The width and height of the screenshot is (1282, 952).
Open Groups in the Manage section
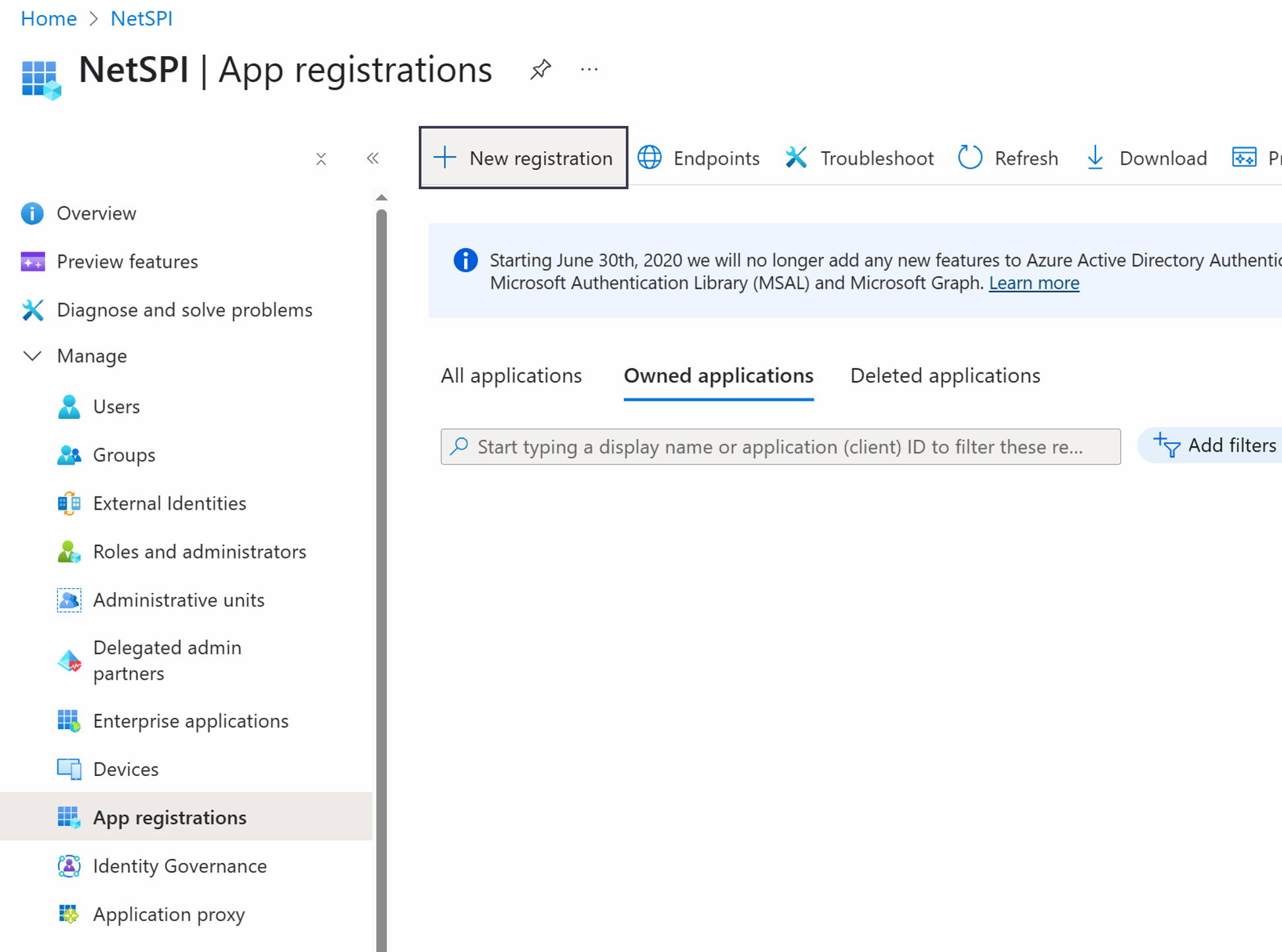coord(124,455)
